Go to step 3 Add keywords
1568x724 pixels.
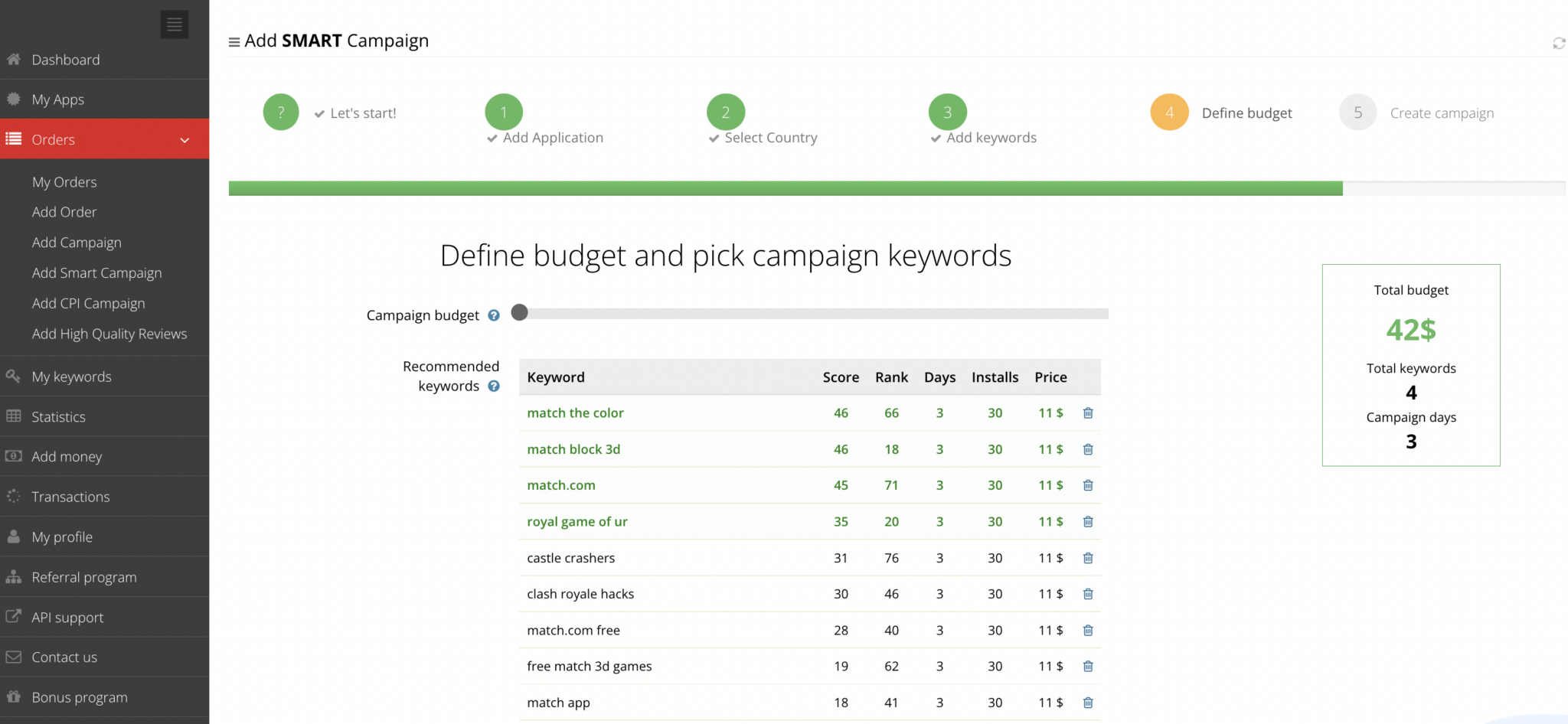tap(948, 113)
